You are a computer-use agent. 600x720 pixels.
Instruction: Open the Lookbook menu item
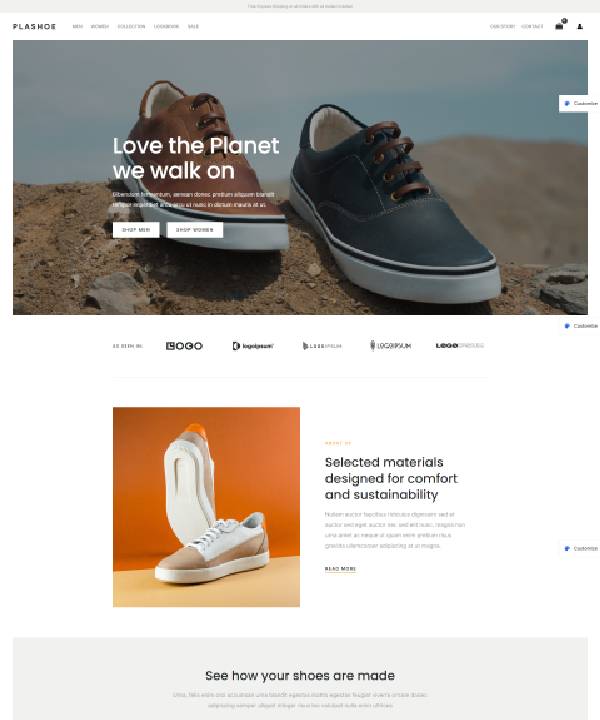166,27
